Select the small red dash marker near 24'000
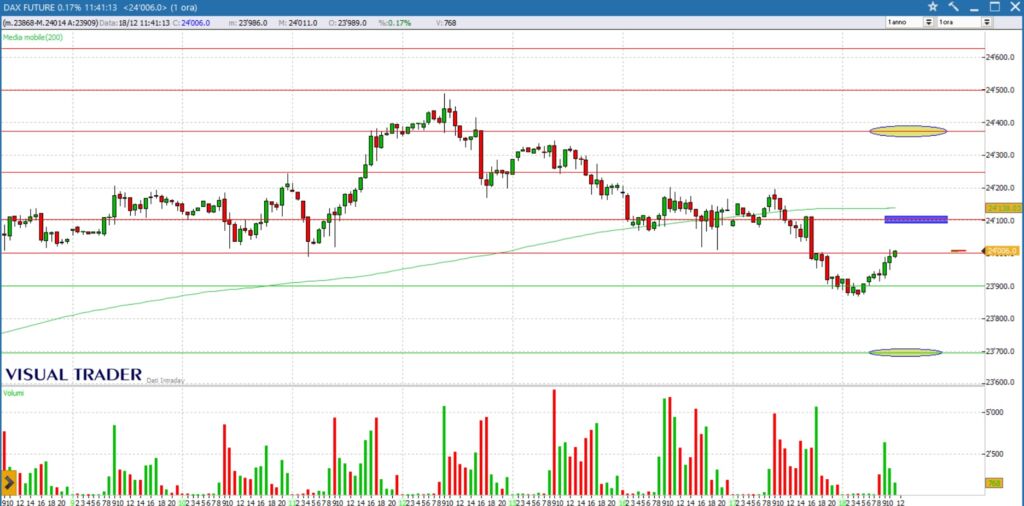This screenshot has width=1024, height=506. click(958, 251)
